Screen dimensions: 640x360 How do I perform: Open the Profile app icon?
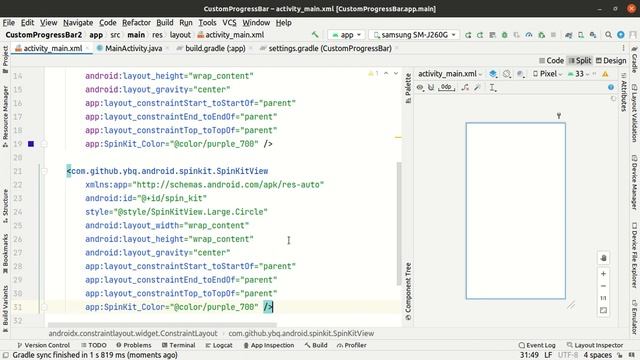point(529,35)
